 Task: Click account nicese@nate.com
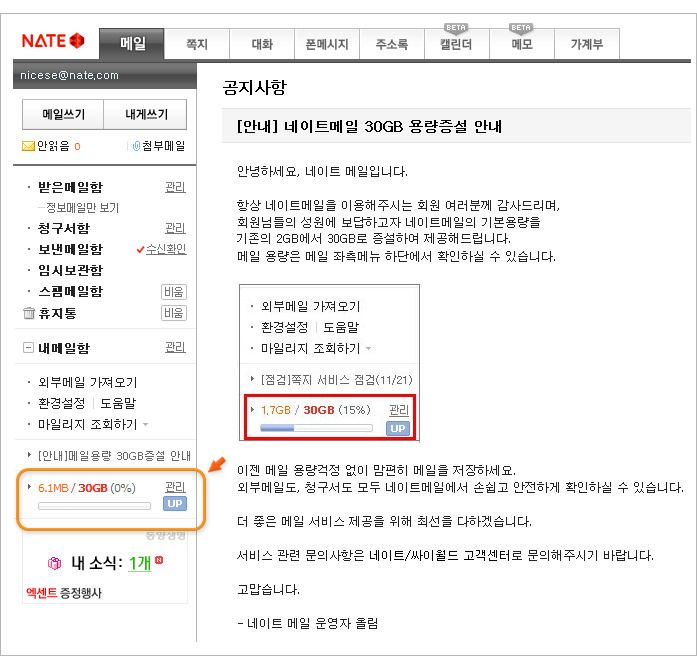[69, 75]
